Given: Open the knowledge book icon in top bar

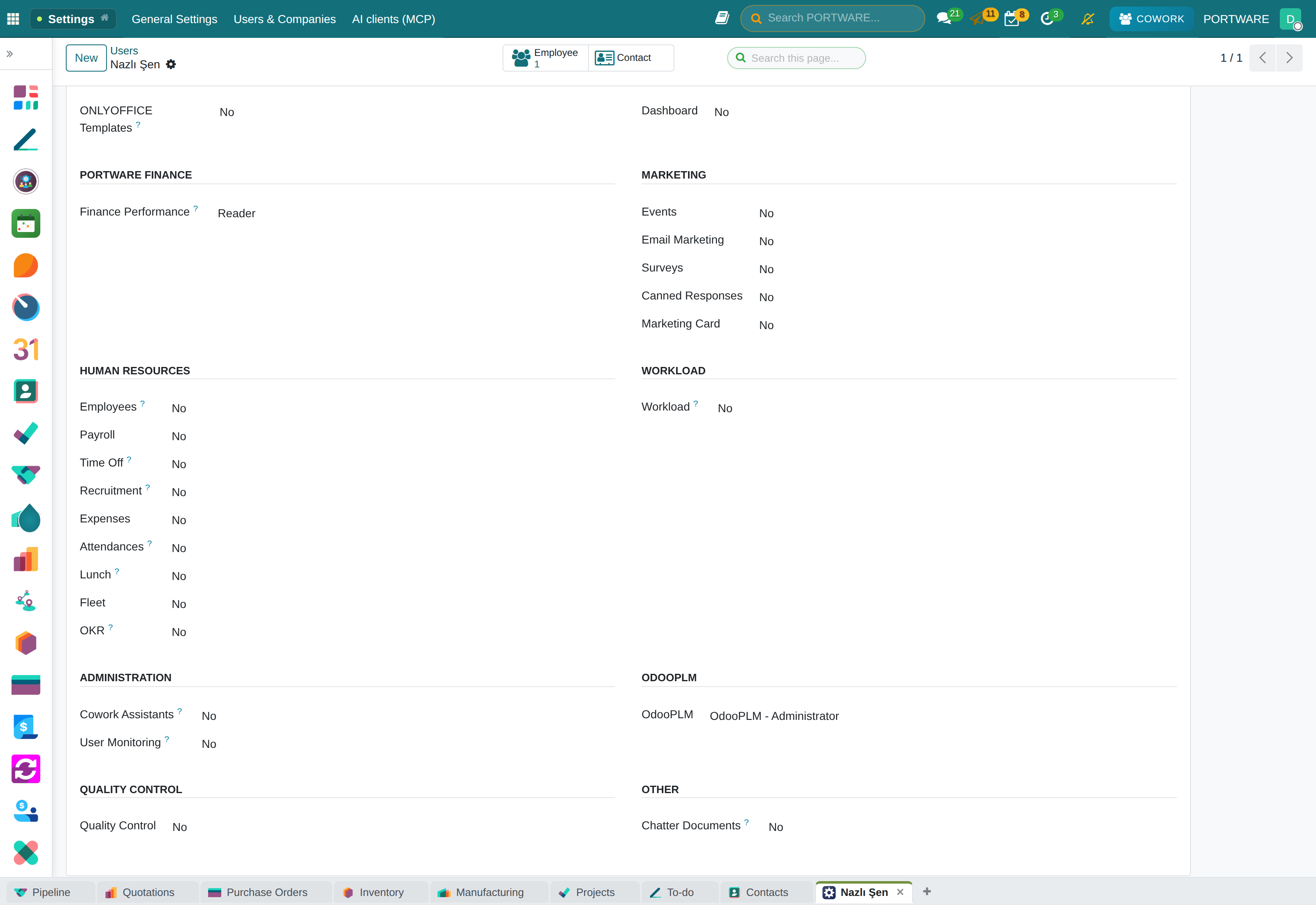Looking at the screenshot, I should click(721, 18).
